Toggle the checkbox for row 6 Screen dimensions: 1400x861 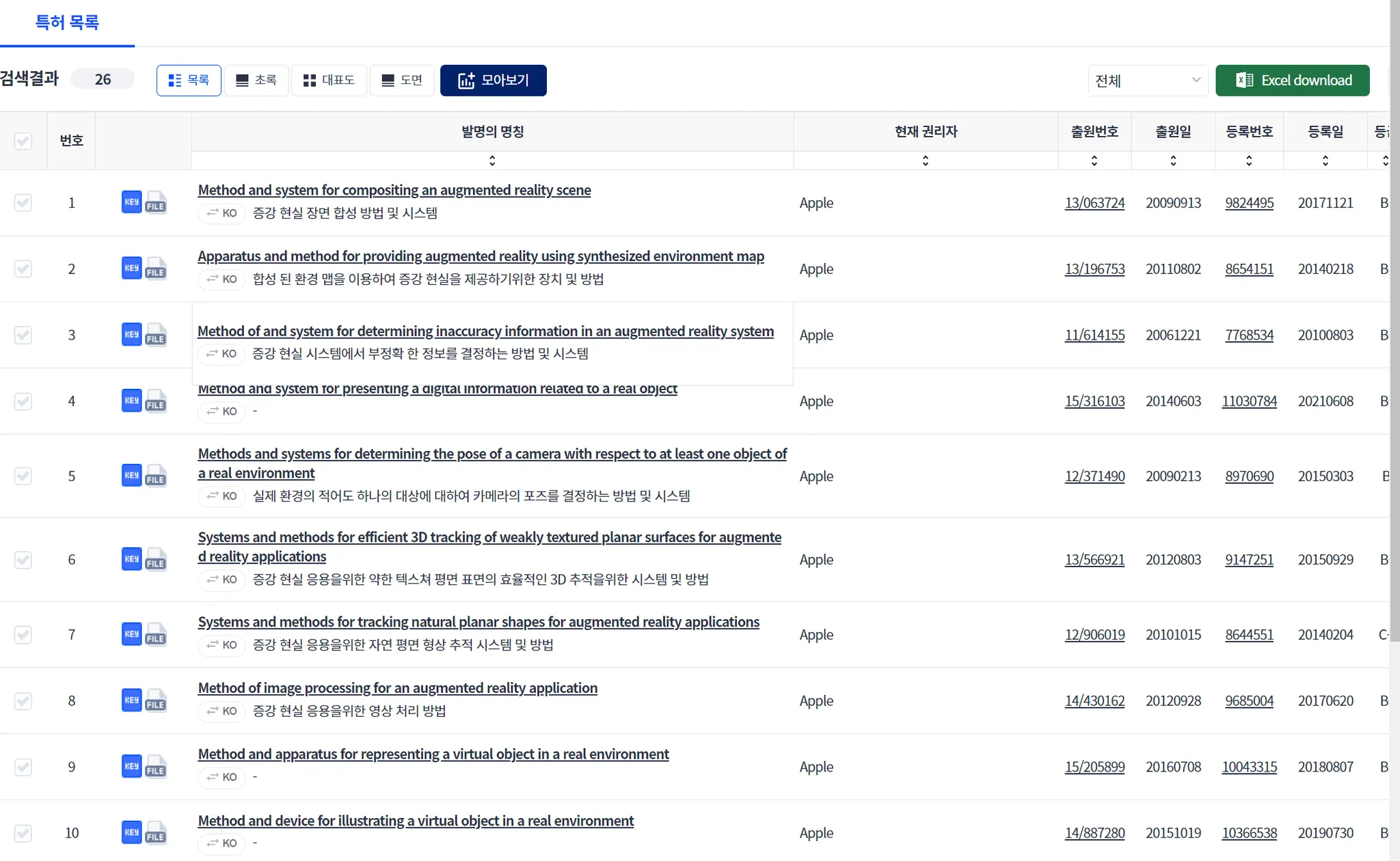click(x=23, y=560)
